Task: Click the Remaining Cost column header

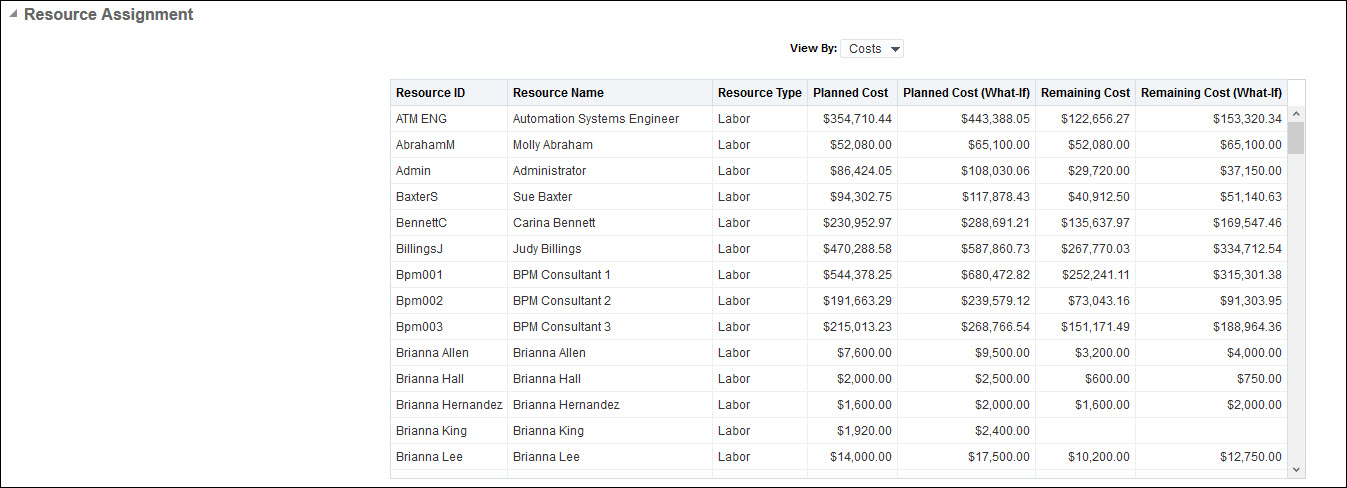Action: click(x=1085, y=93)
